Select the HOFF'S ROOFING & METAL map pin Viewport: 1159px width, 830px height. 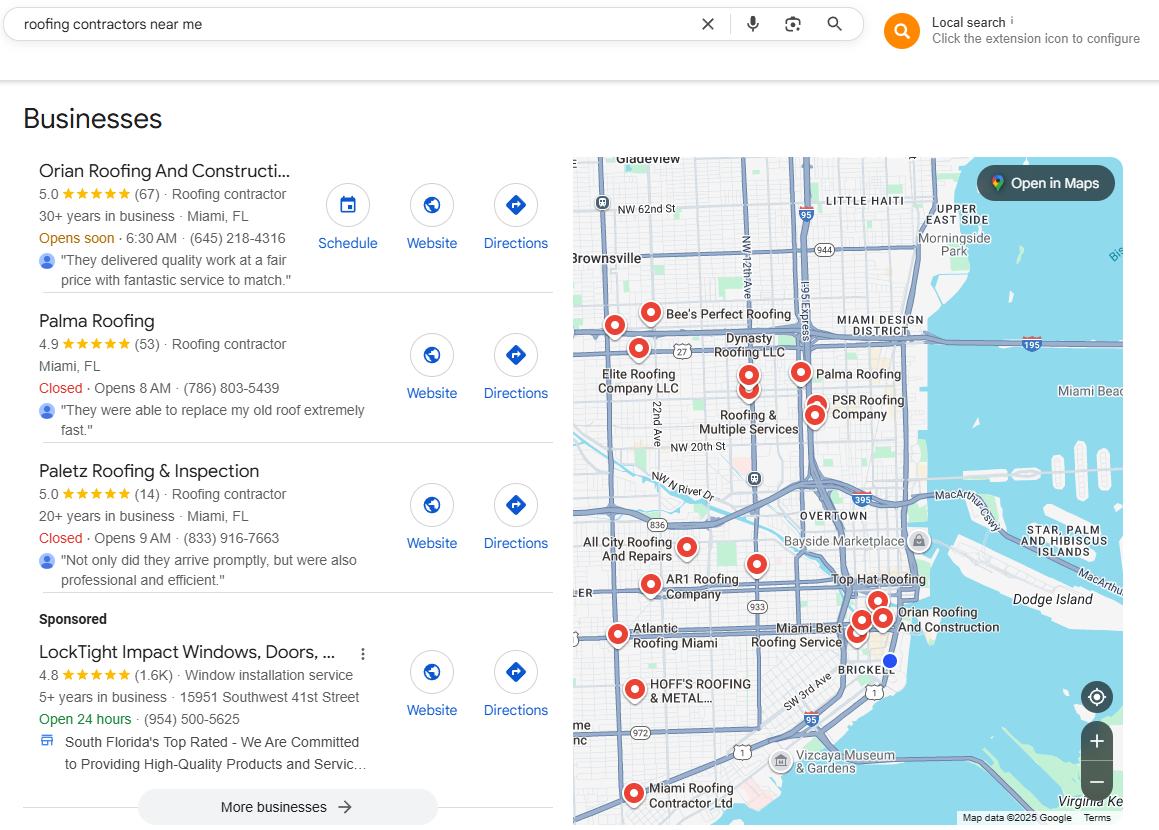[635, 690]
